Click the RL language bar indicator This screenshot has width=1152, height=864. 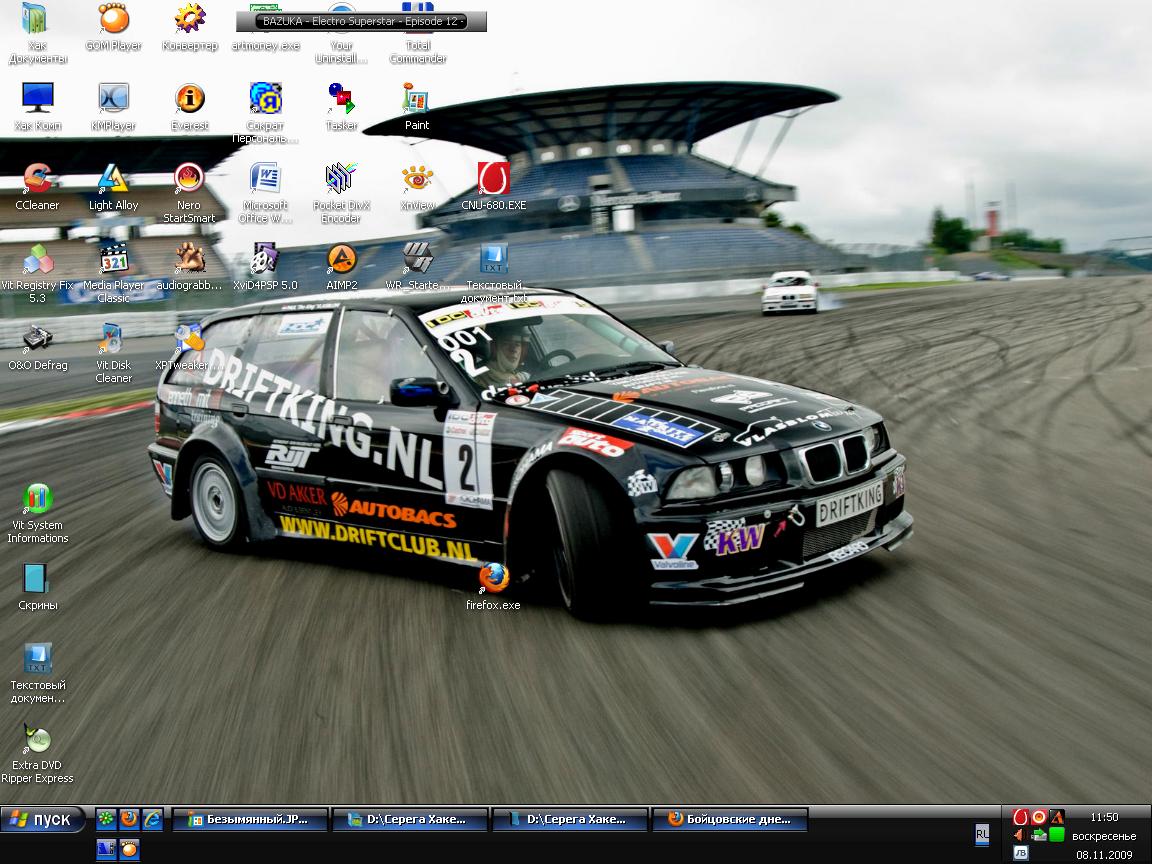point(982,834)
